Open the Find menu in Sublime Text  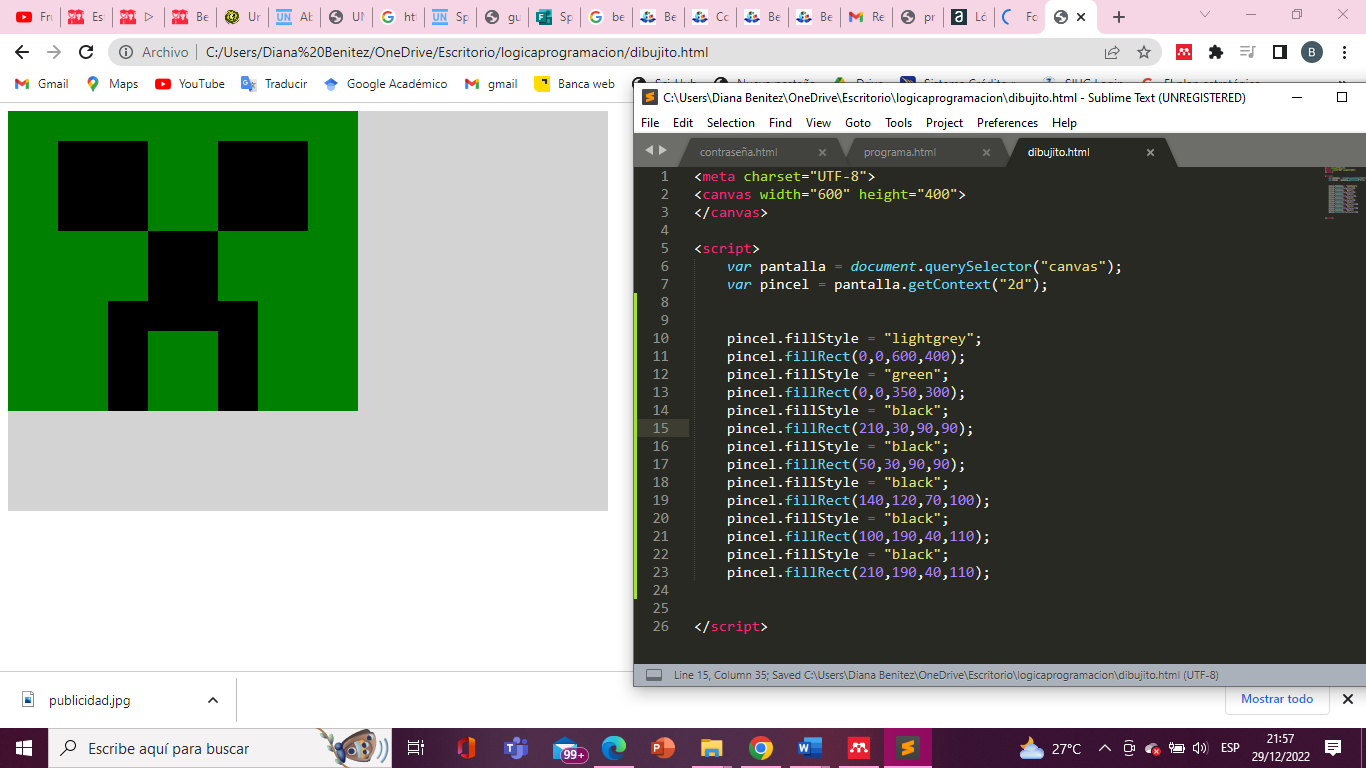tap(780, 123)
